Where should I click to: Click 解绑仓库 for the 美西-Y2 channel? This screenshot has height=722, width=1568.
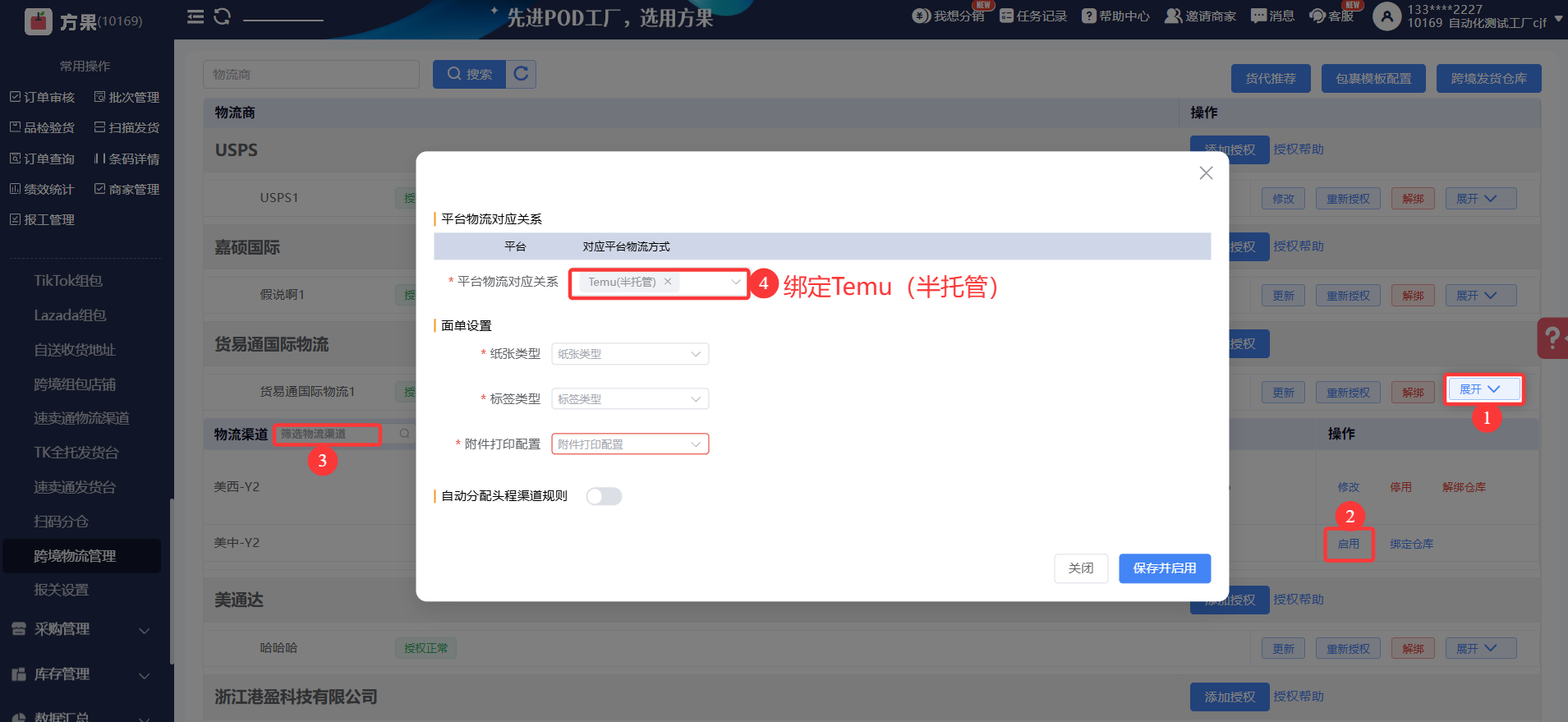tap(1464, 487)
